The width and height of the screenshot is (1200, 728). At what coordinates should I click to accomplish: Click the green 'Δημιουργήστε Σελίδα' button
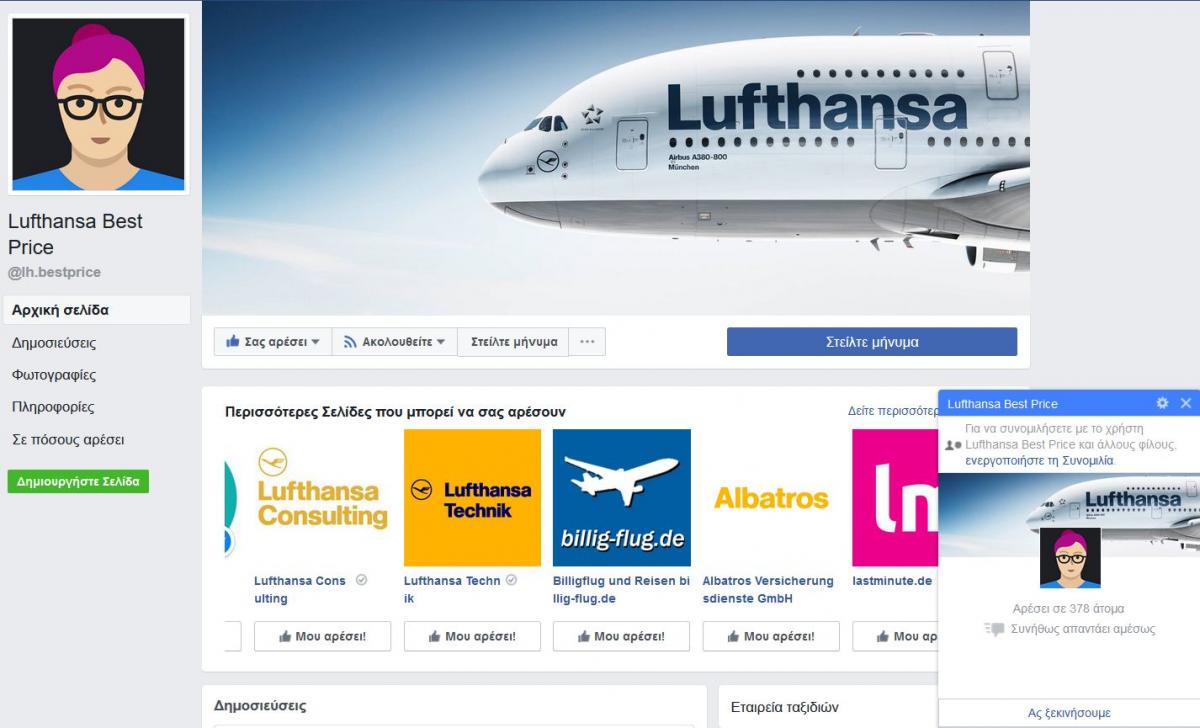click(x=78, y=481)
